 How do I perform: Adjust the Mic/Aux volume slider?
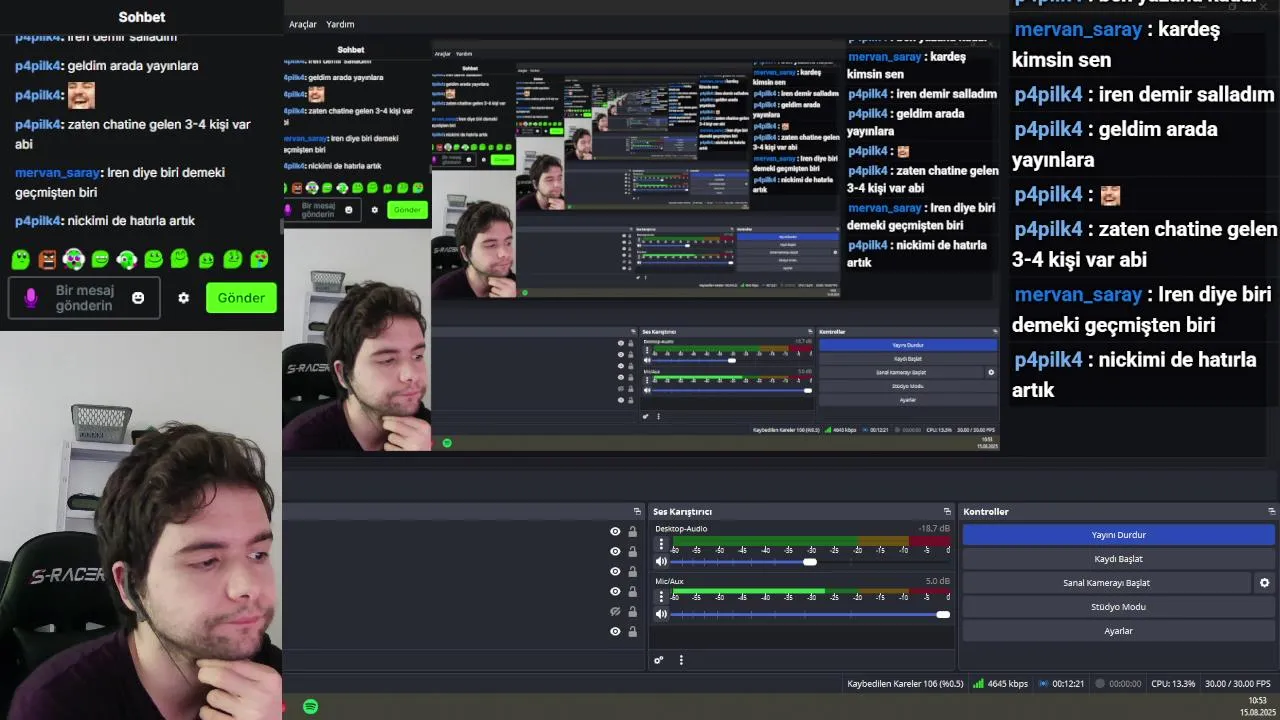click(942, 614)
